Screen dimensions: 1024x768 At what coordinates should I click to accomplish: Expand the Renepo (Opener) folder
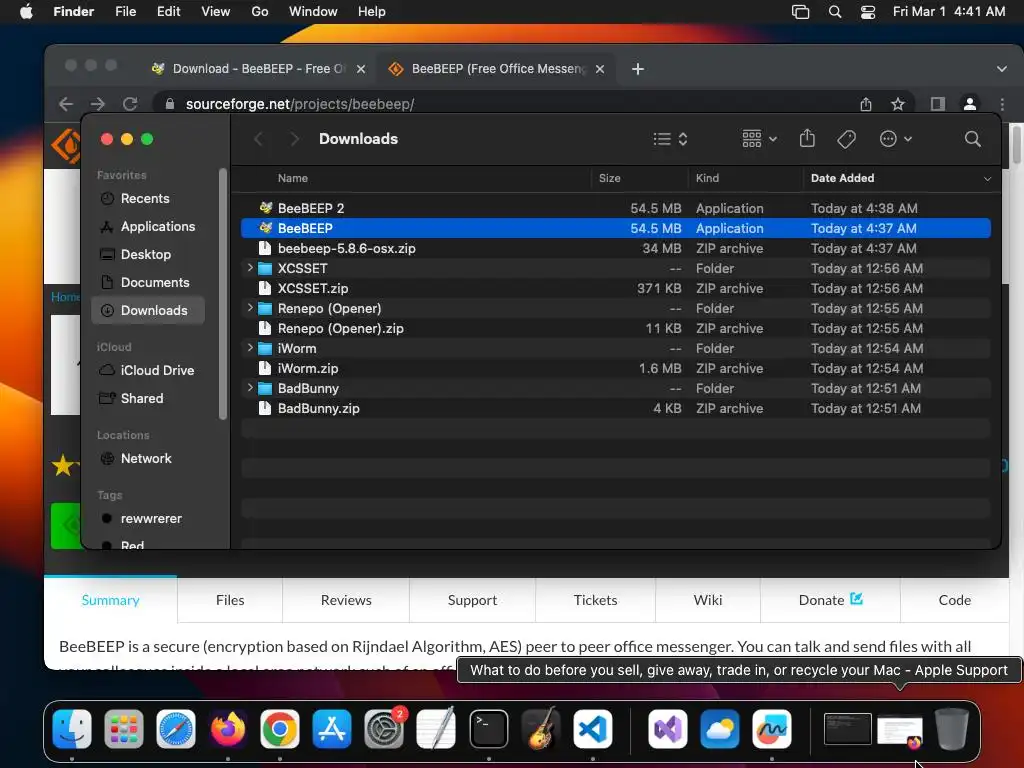click(249, 308)
